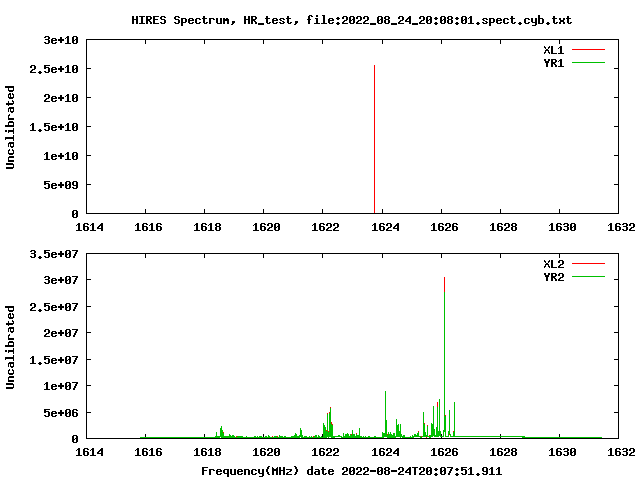Click the 1620 x-axis tick of upper plot
This screenshot has height=480, width=640.
pyautogui.click(x=266, y=227)
